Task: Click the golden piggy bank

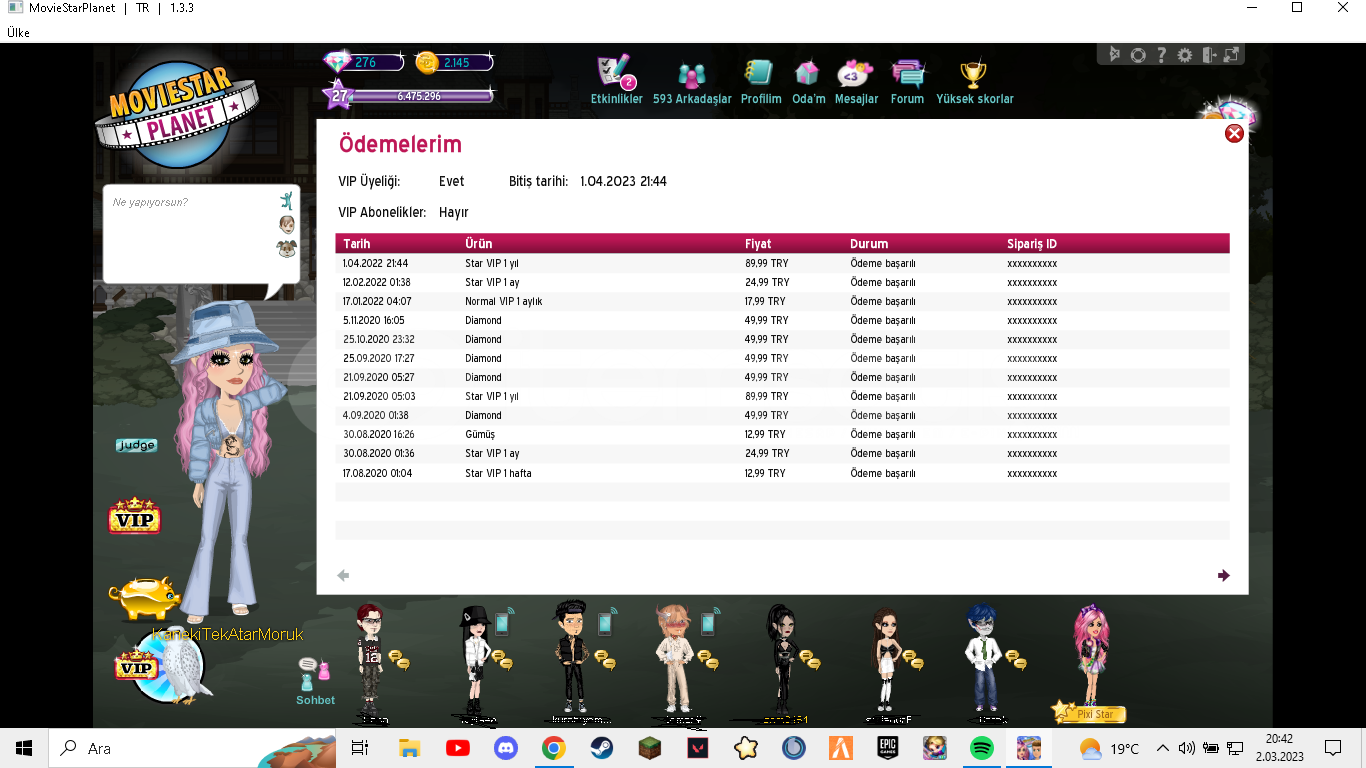Action: 144,598
